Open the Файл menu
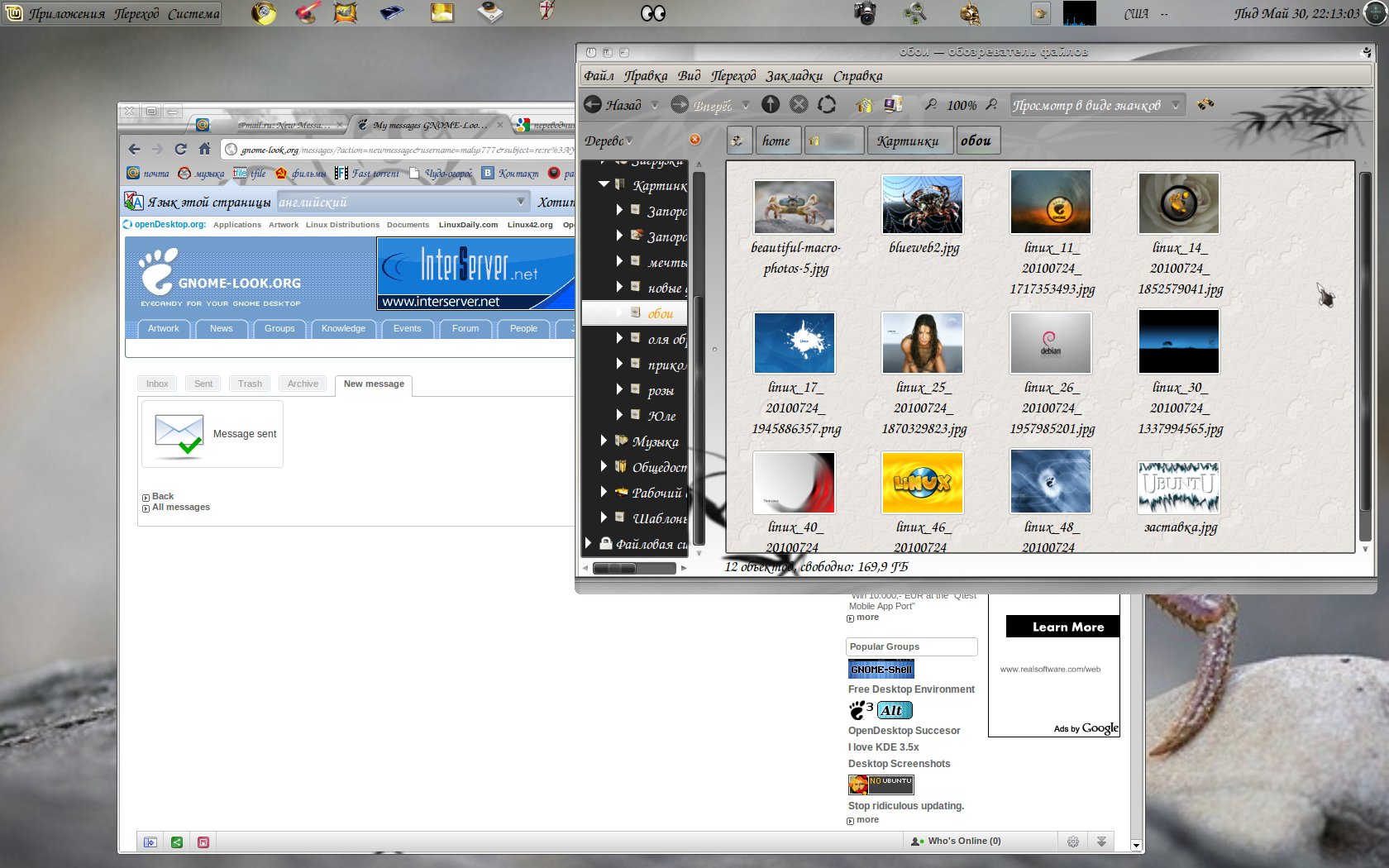The width and height of the screenshot is (1389, 868). 599,76
